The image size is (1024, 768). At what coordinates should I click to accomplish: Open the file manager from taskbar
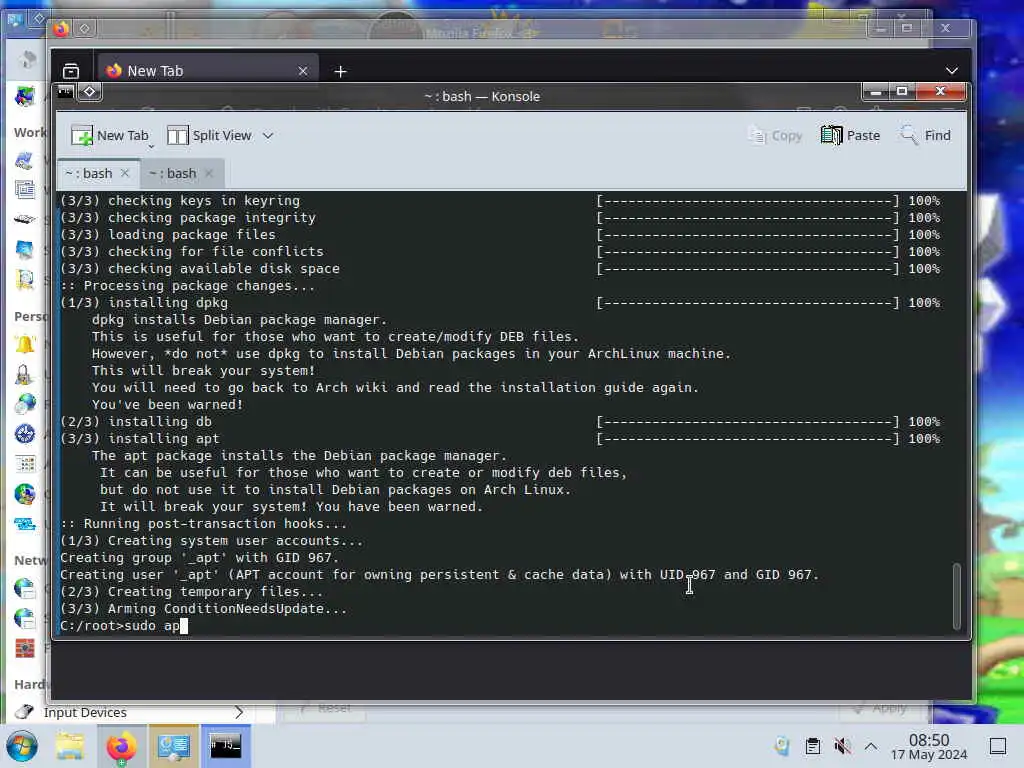pos(70,746)
